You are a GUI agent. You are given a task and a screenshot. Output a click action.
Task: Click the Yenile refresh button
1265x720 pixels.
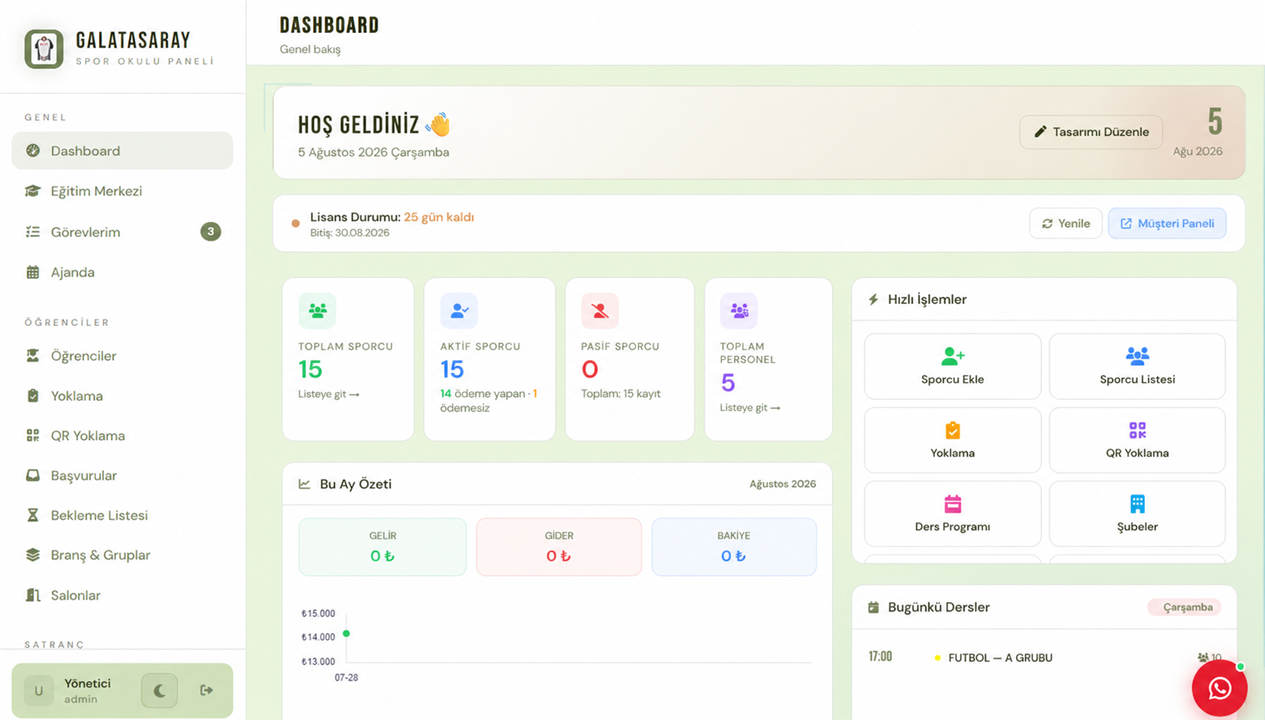[1066, 223]
